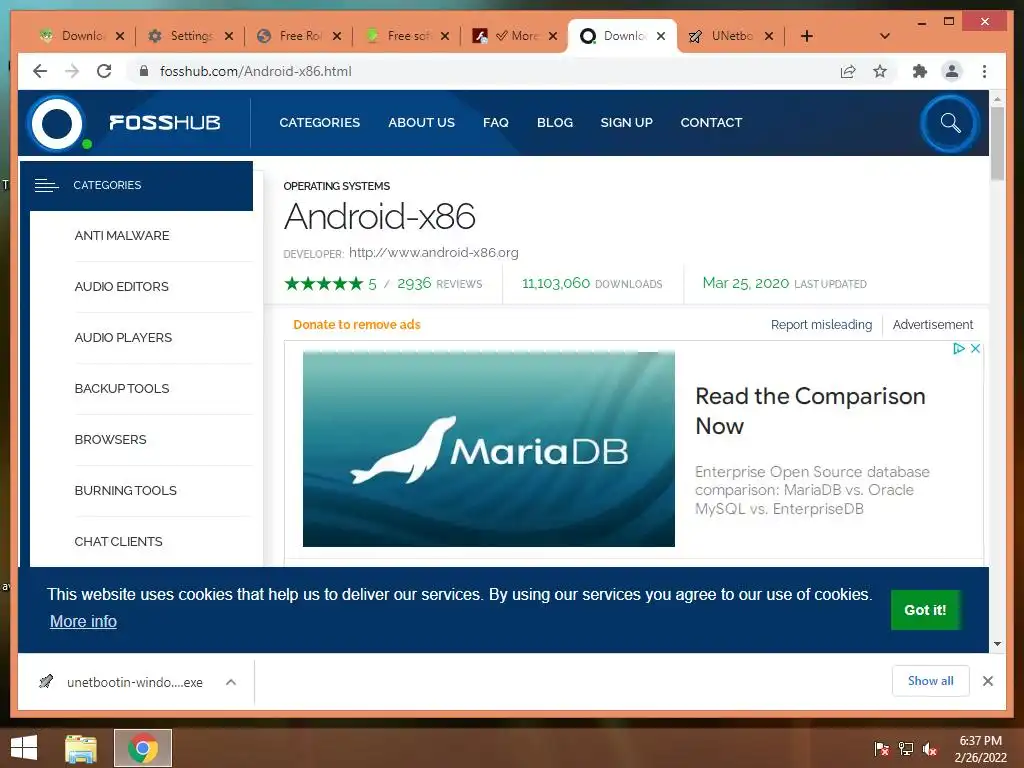1024x768 pixels.
Task: Open File Explorer from taskbar
Action: (x=81, y=748)
